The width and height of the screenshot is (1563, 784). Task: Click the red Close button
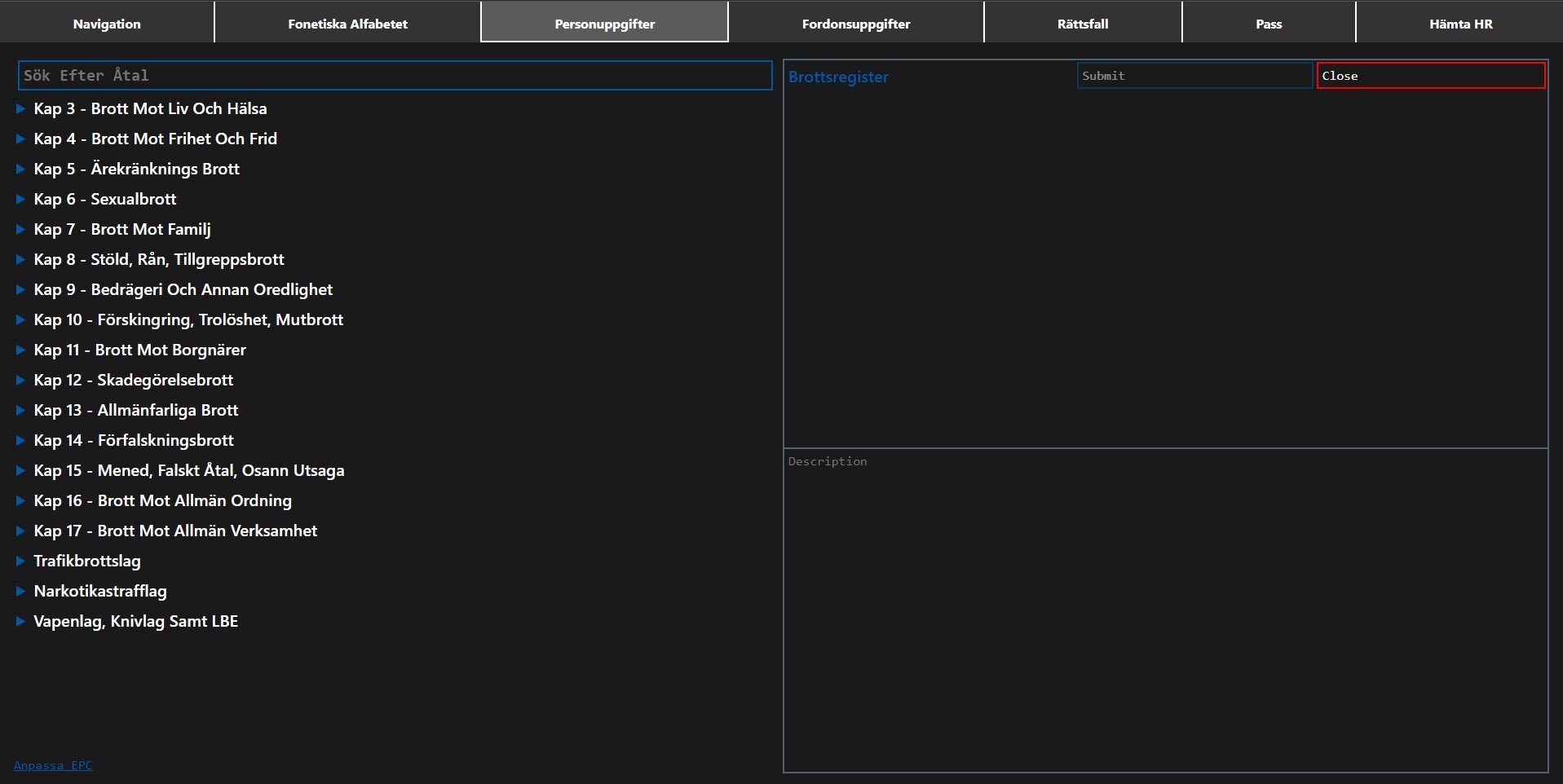[1430, 76]
